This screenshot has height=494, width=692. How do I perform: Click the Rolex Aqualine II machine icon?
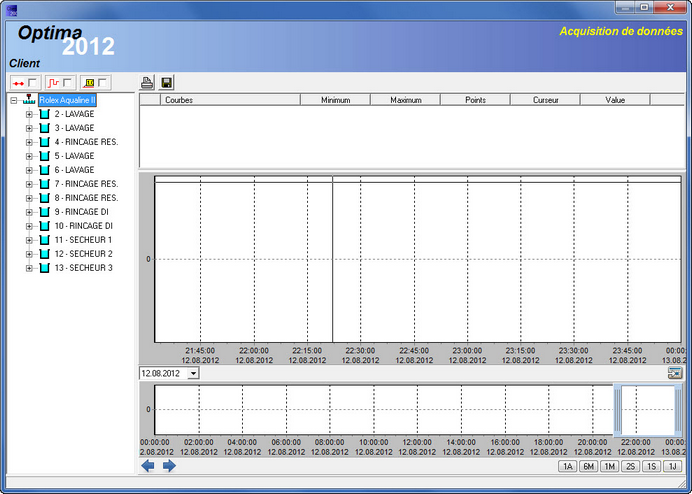point(30,100)
